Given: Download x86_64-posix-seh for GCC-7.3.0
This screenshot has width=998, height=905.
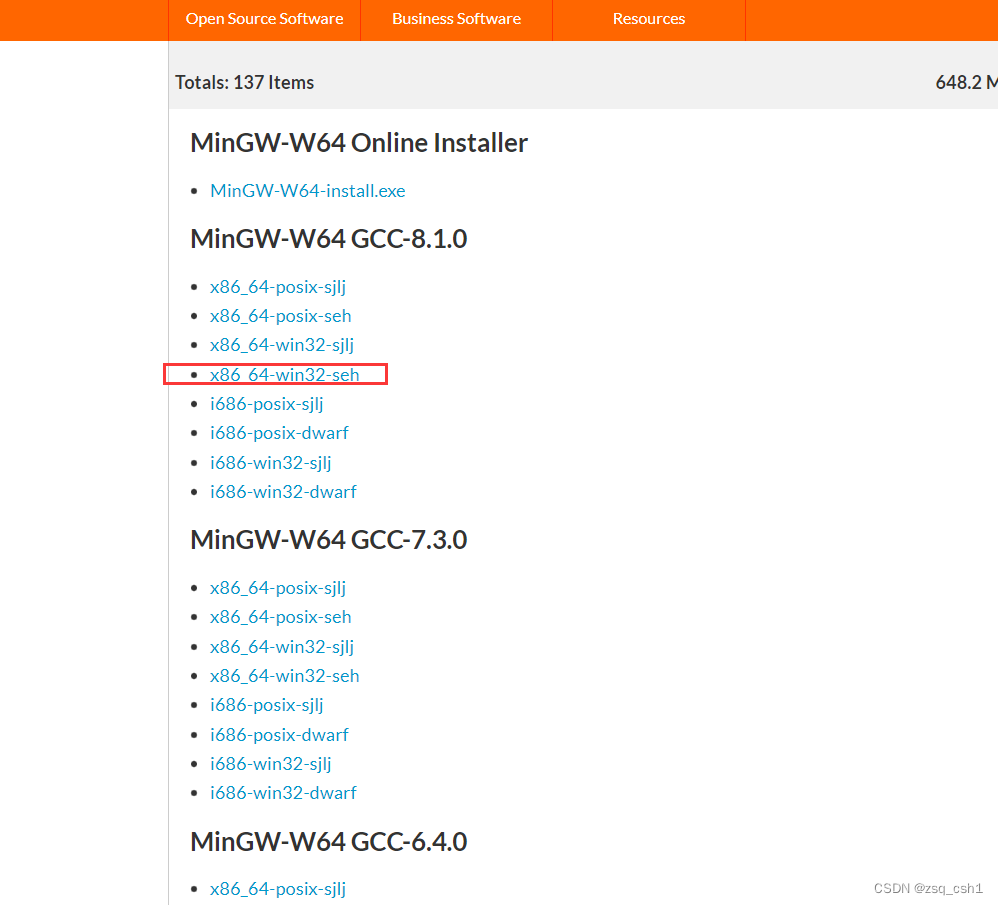Looking at the screenshot, I should tap(280, 616).
